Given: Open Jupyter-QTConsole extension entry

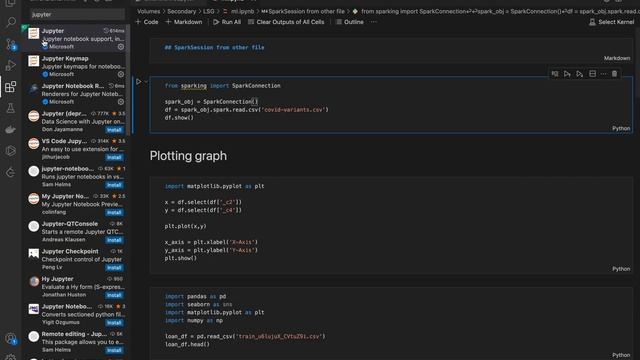Looking at the screenshot, I should 76,232.
